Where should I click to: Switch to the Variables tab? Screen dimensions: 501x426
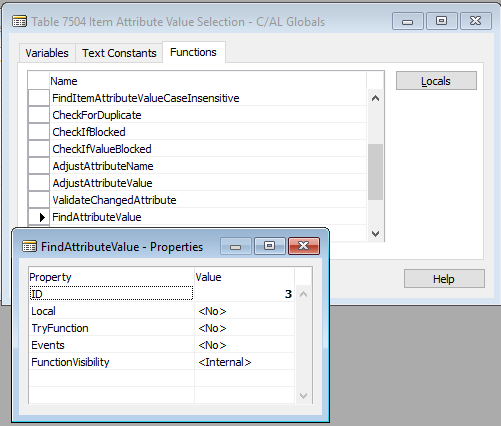(x=47, y=53)
